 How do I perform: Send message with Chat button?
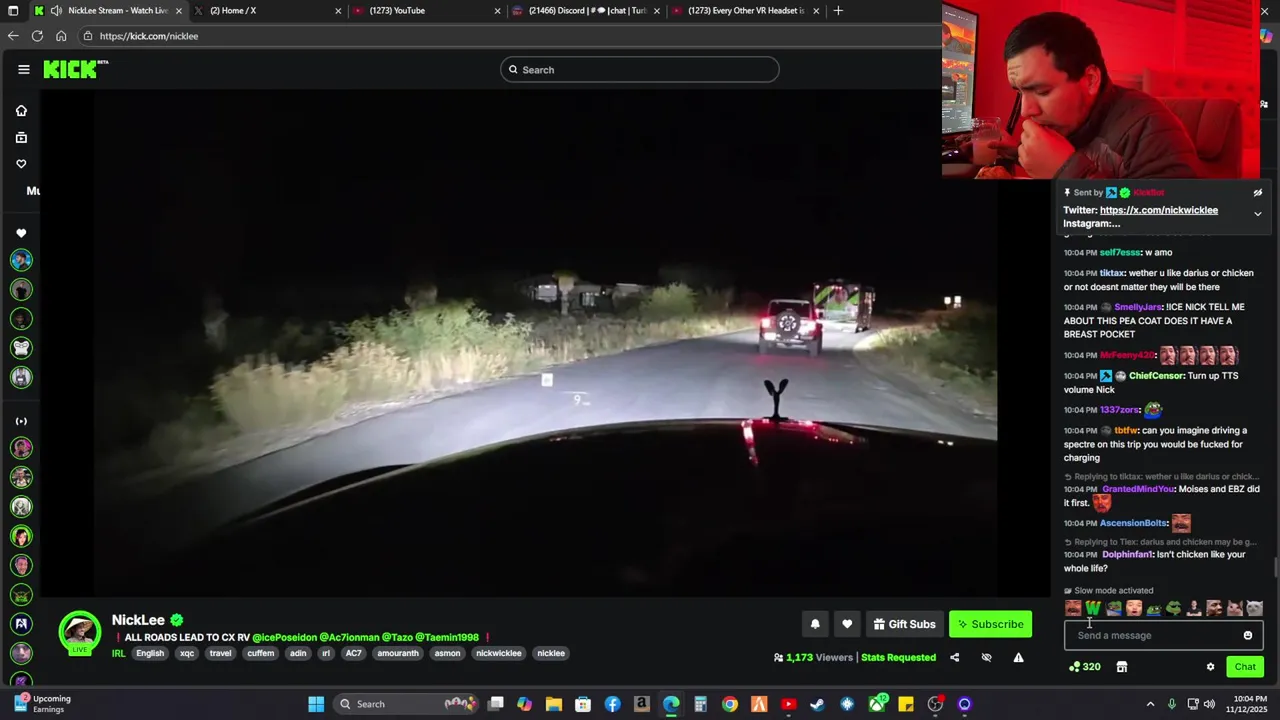click(1245, 667)
